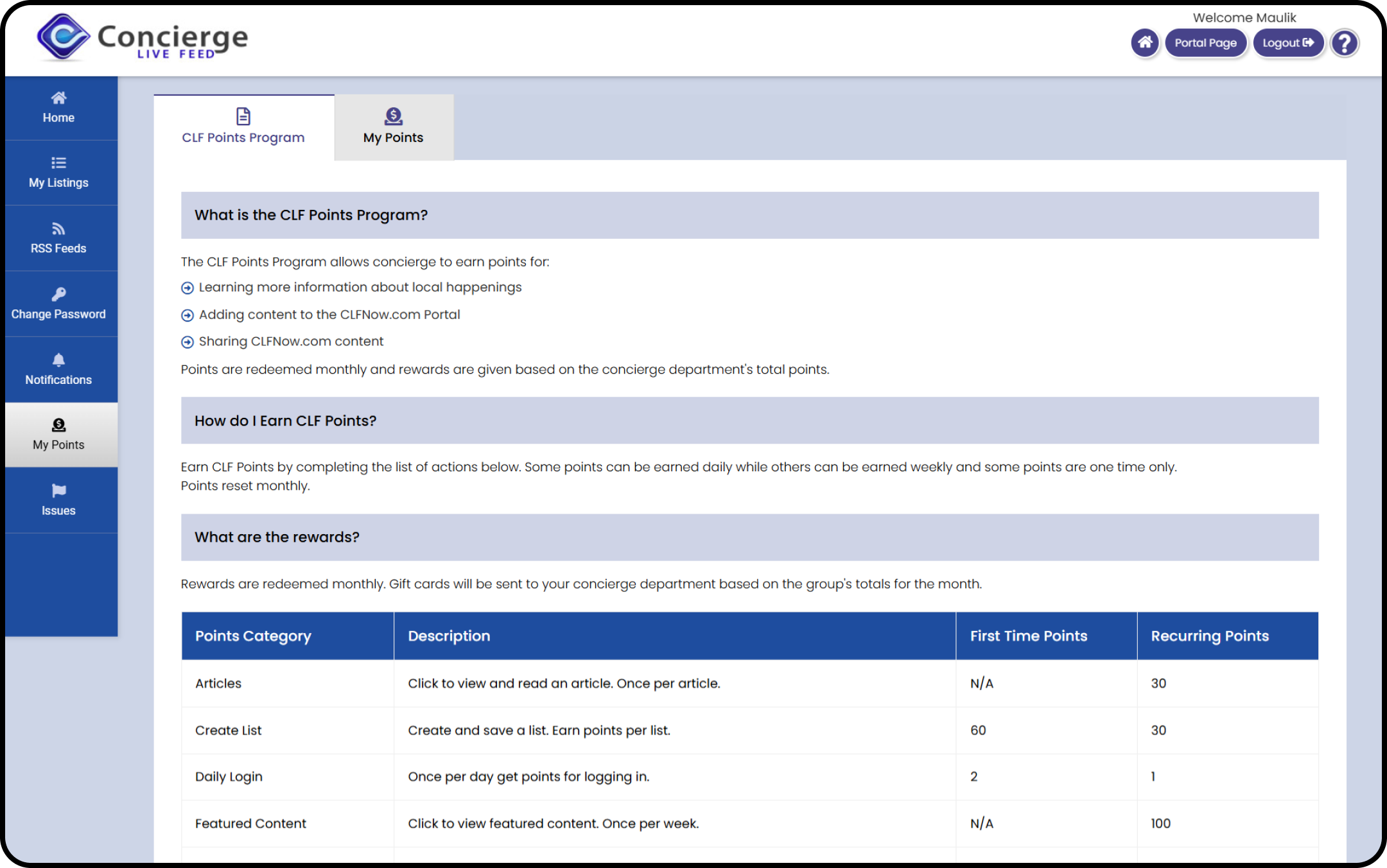
Task: Click the Points Category column header
Action: click(x=288, y=636)
